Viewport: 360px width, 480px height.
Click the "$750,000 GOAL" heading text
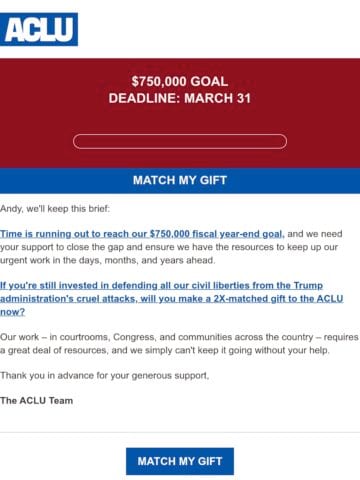180,81
